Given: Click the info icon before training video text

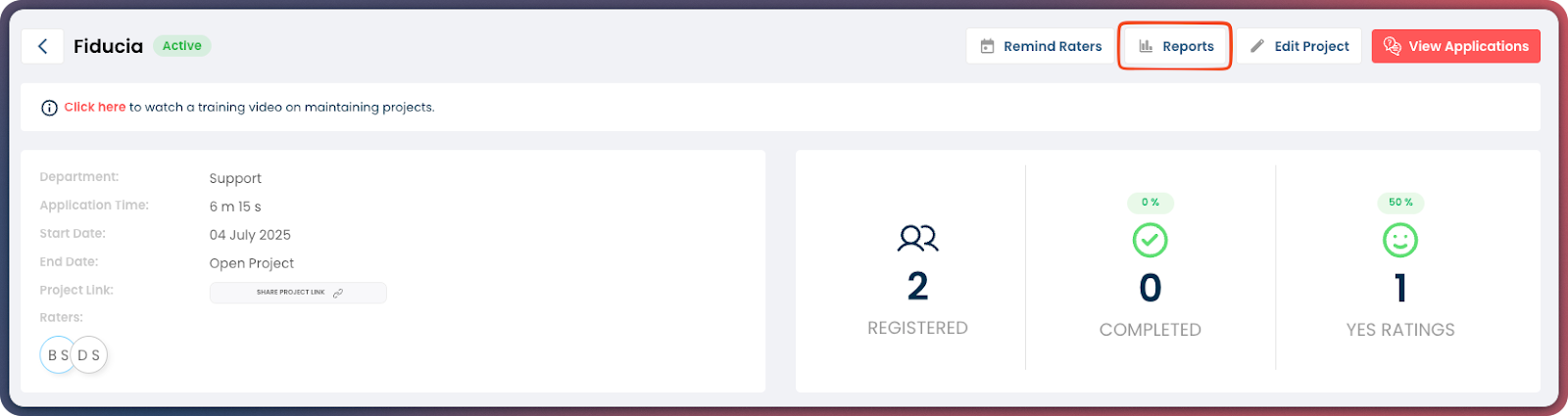Looking at the screenshot, I should (x=49, y=108).
